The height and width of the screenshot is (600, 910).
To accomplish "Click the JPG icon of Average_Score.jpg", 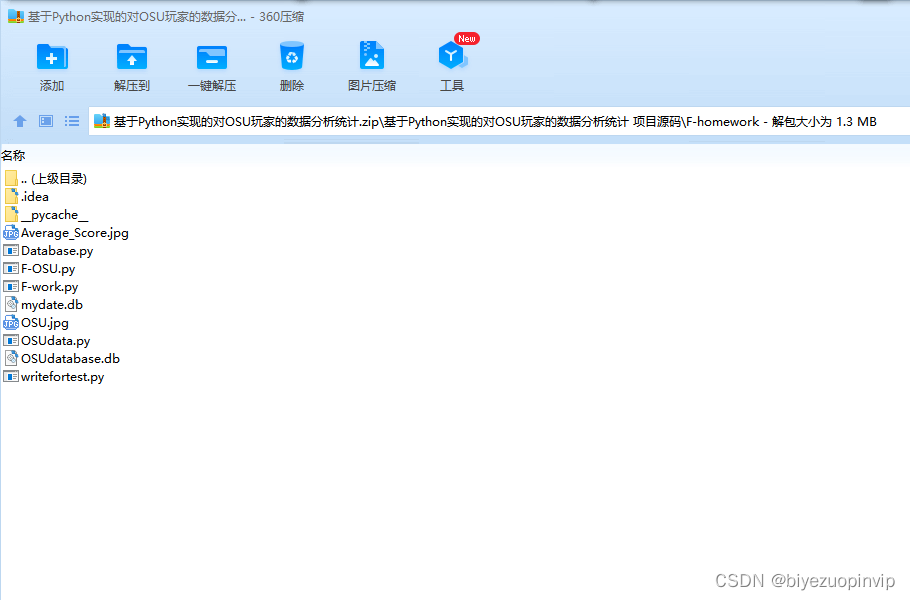I will click(11, 233).
